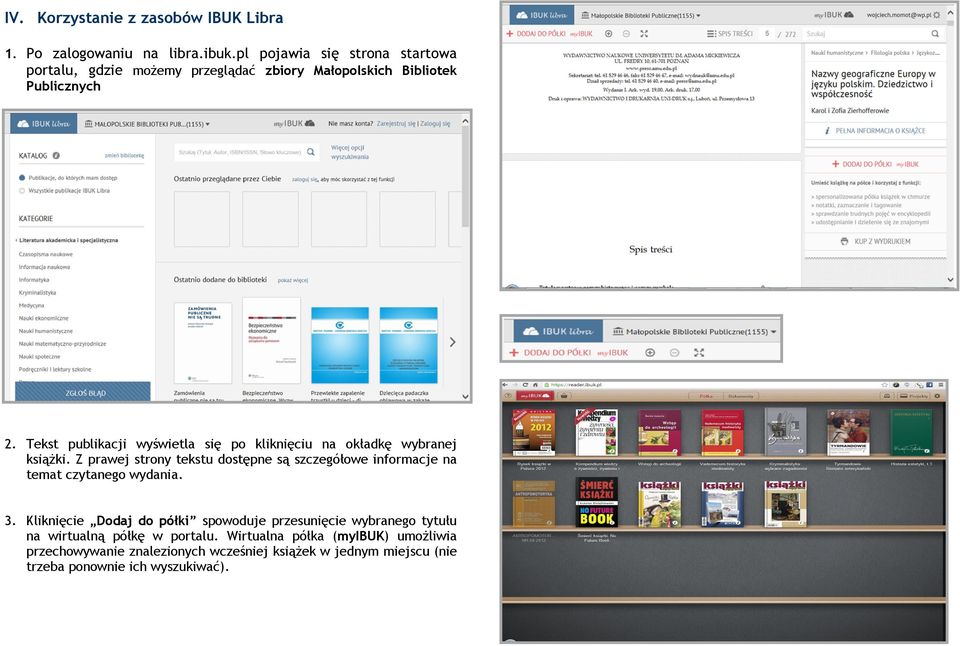Click the KUP Z WYDRUKIEM button

(x=875, y=241)
